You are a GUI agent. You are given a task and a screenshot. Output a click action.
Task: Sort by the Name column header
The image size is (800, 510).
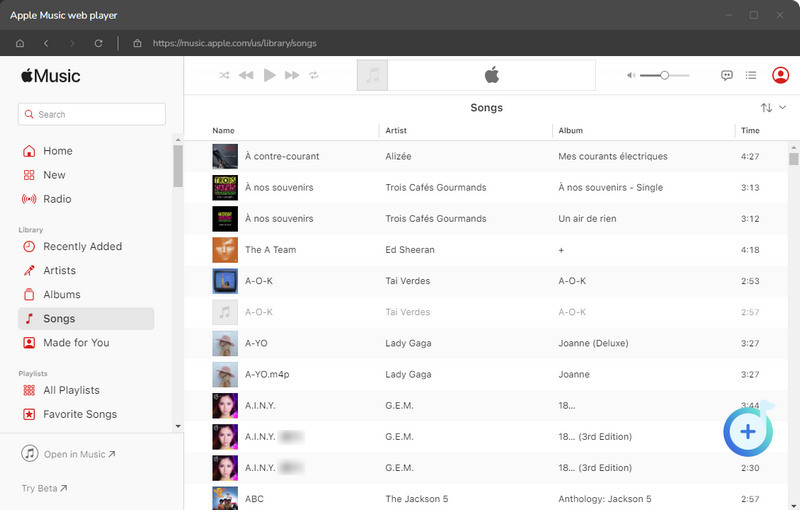tap(223, 131)
